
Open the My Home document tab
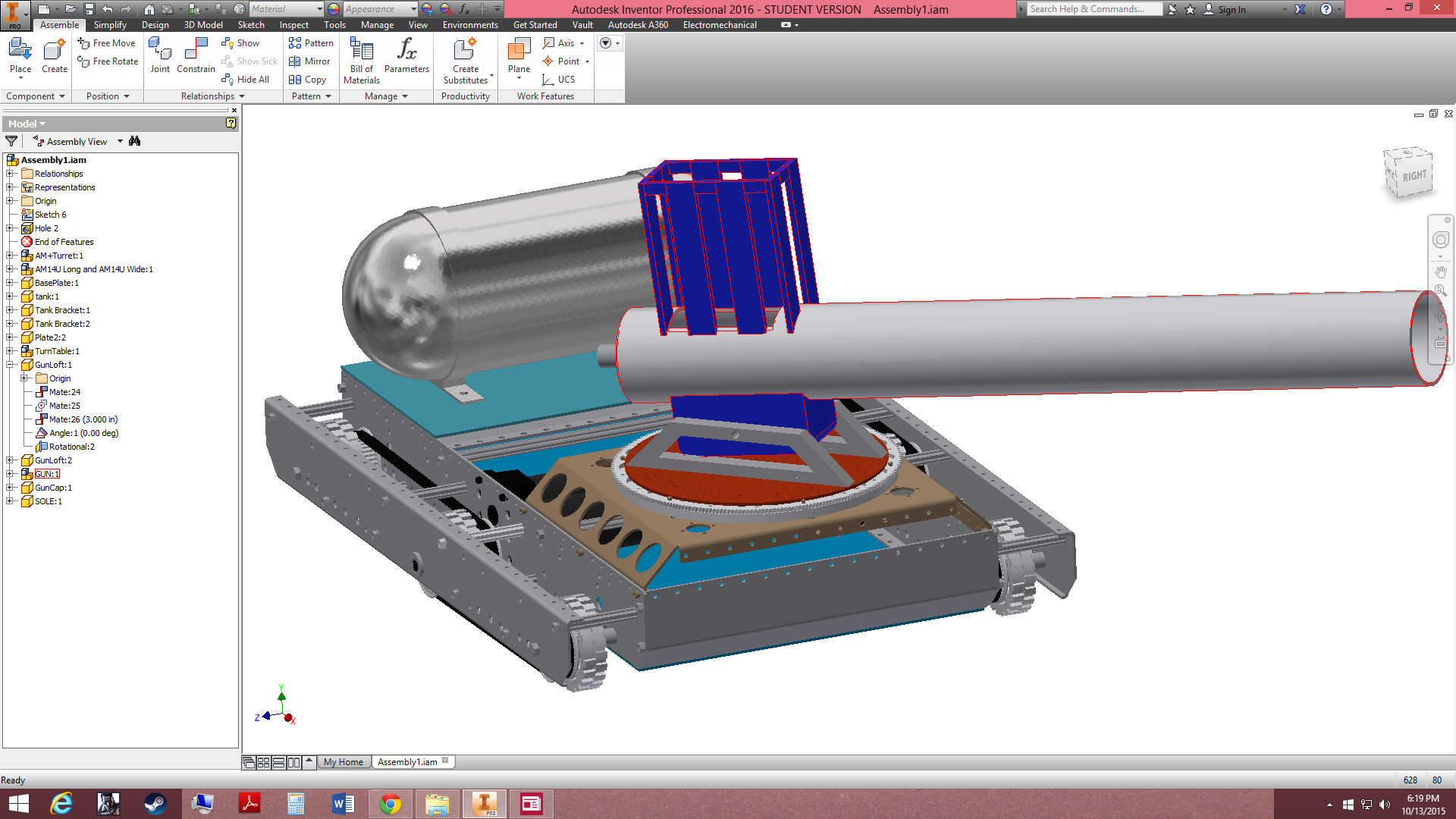[x=343, y=762]
